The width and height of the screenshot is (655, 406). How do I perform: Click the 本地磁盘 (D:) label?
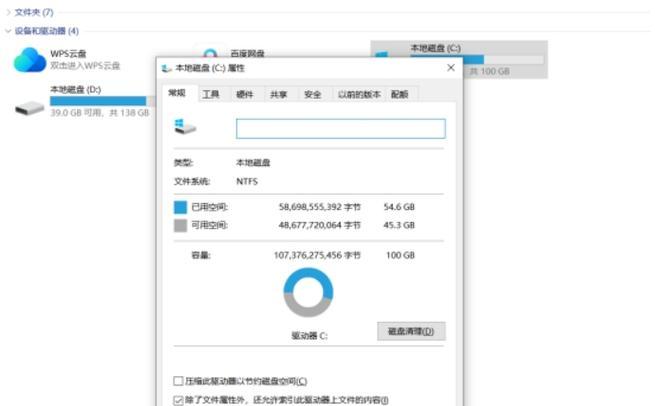[x=76, y=89]
